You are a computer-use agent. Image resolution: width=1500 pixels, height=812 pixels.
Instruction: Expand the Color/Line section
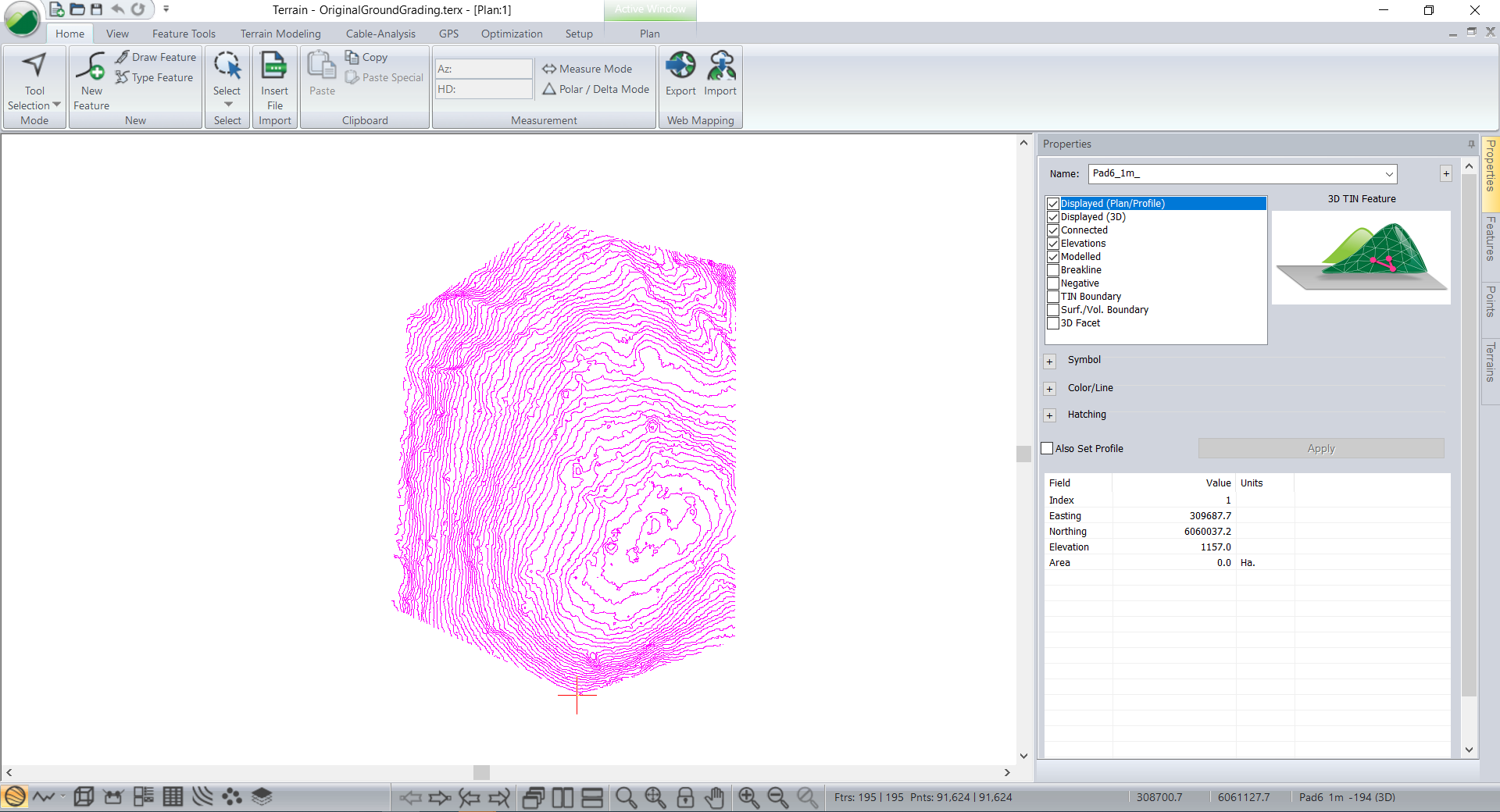[x=1050, y=389]
